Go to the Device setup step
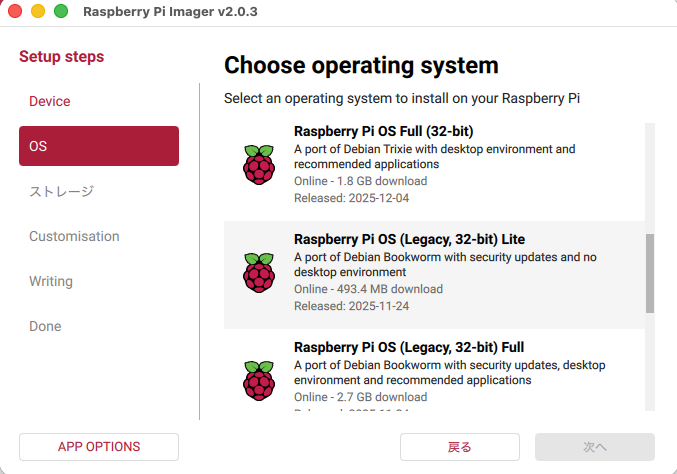This screenshot has height=474, width=677. 50,101
